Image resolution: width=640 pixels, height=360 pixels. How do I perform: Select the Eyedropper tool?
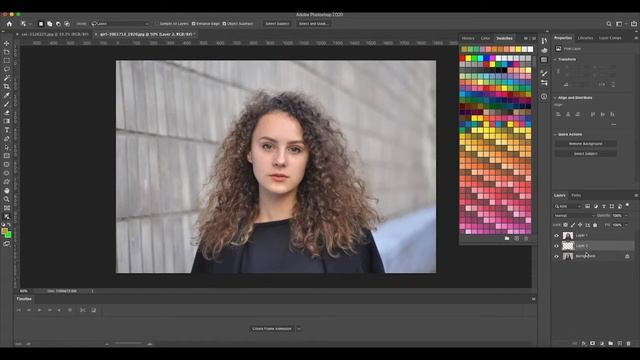coord(7,95)
